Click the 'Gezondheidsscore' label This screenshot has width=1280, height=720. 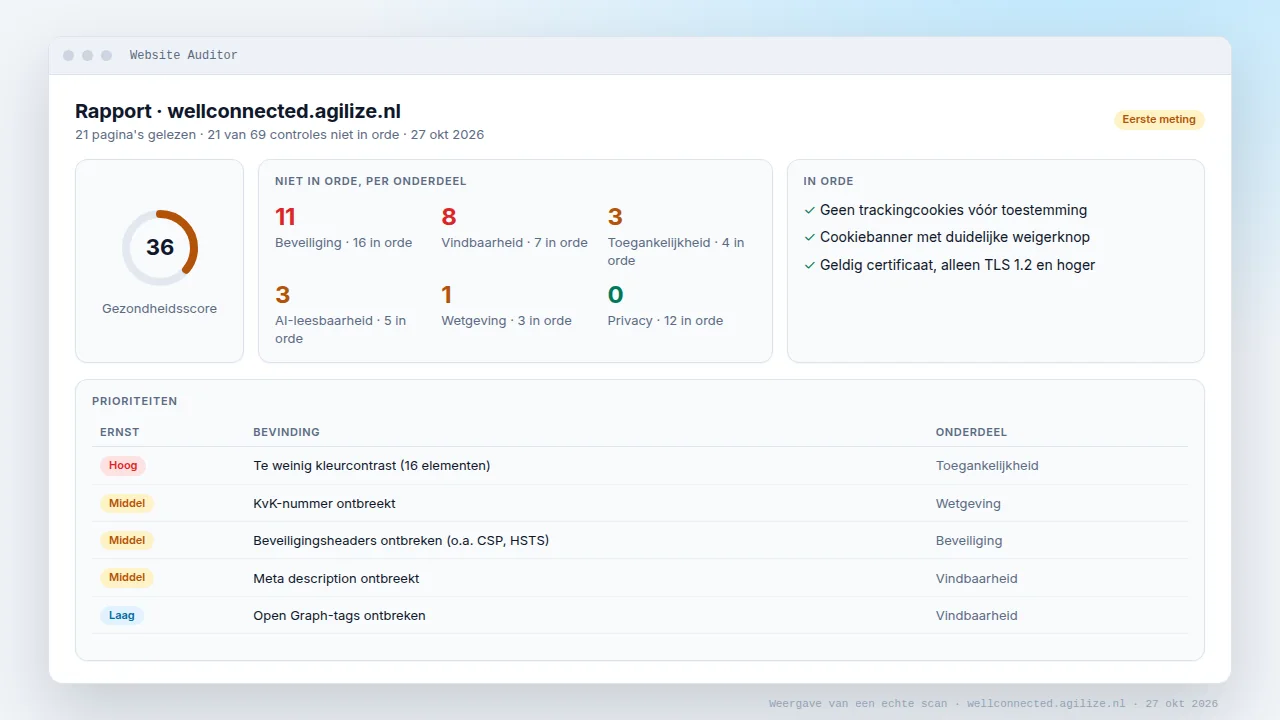(x=159, y=309)
